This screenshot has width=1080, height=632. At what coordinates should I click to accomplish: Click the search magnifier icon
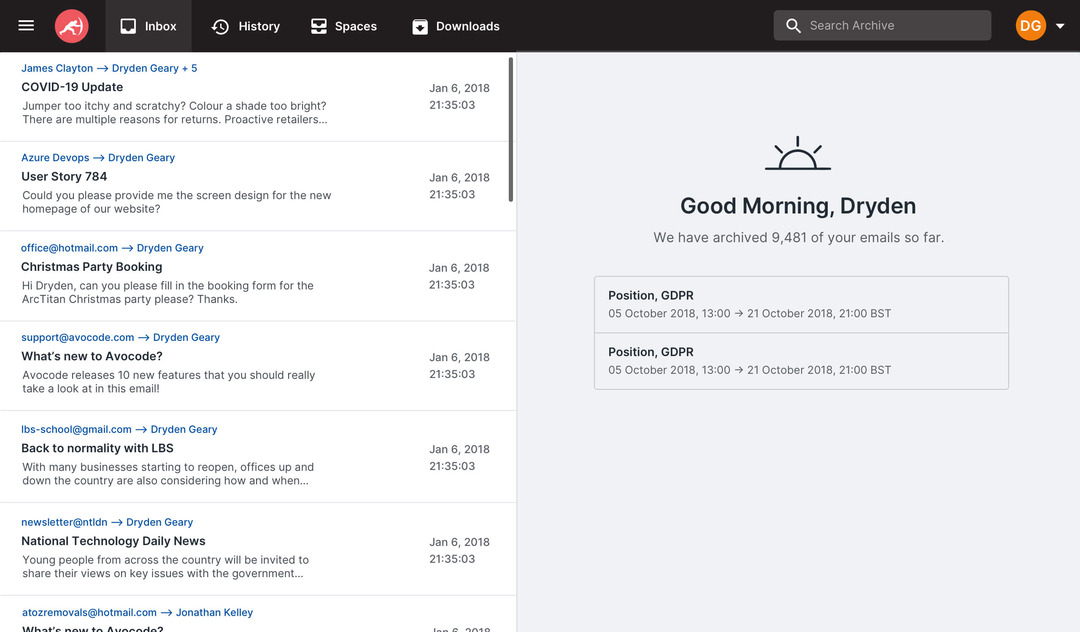pos(793,25)
